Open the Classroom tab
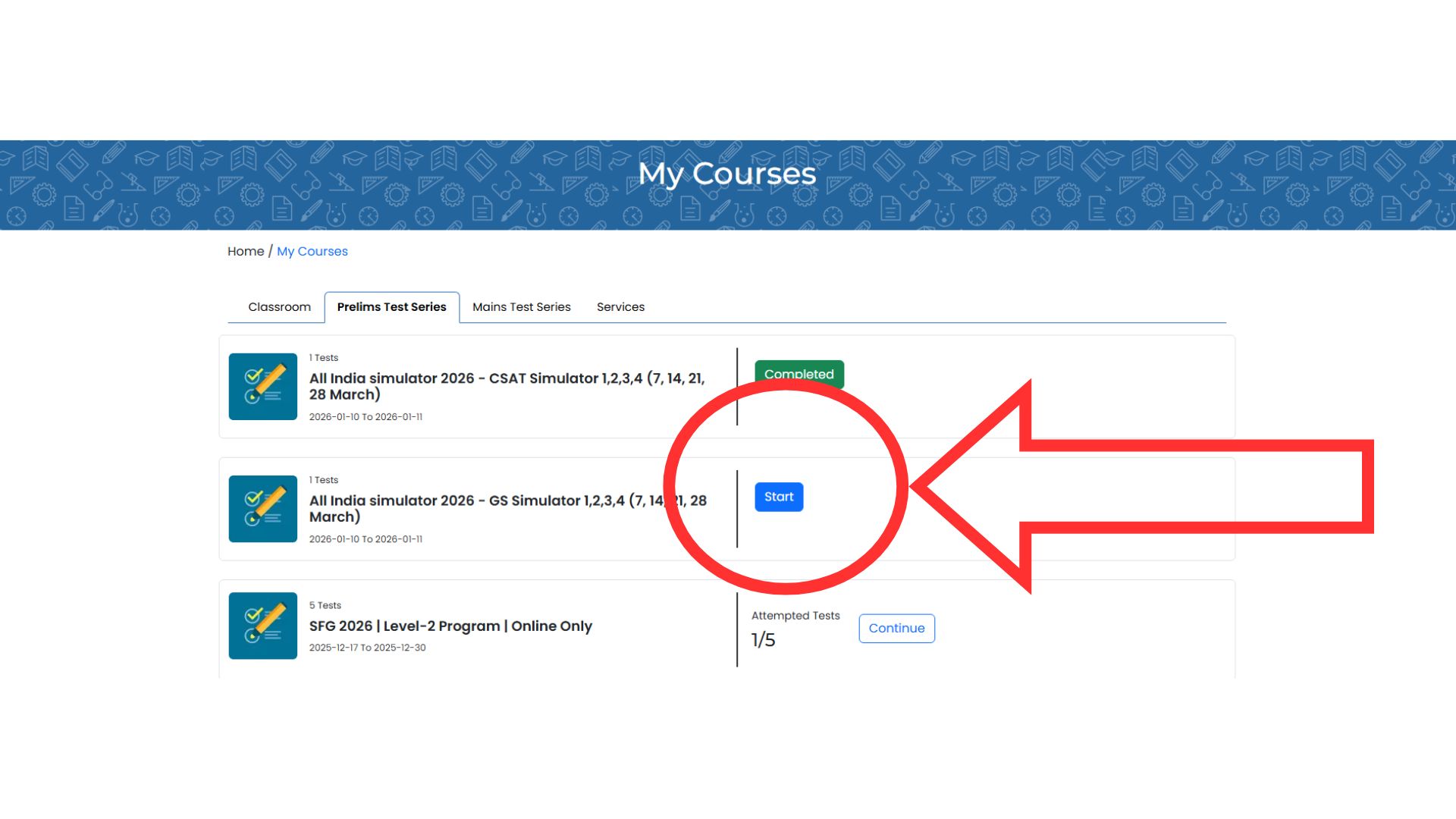The width and height of the screenshot is (1456, 819). pyautogui.click(x=279, y=307)
